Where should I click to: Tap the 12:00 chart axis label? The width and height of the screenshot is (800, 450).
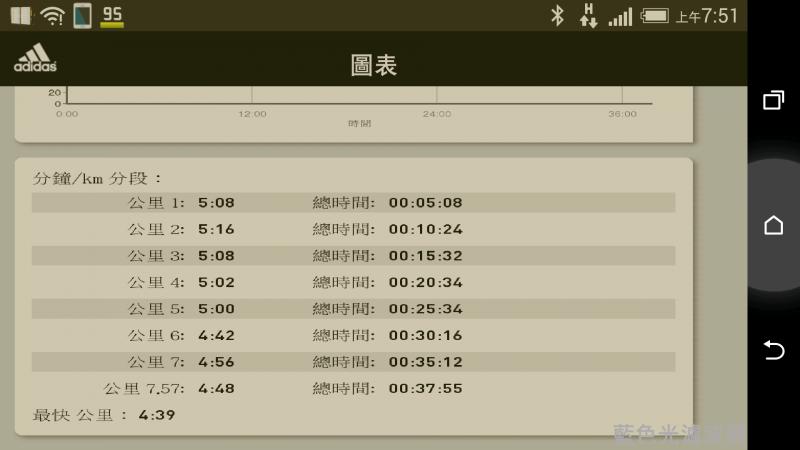(x=253, y=114)
